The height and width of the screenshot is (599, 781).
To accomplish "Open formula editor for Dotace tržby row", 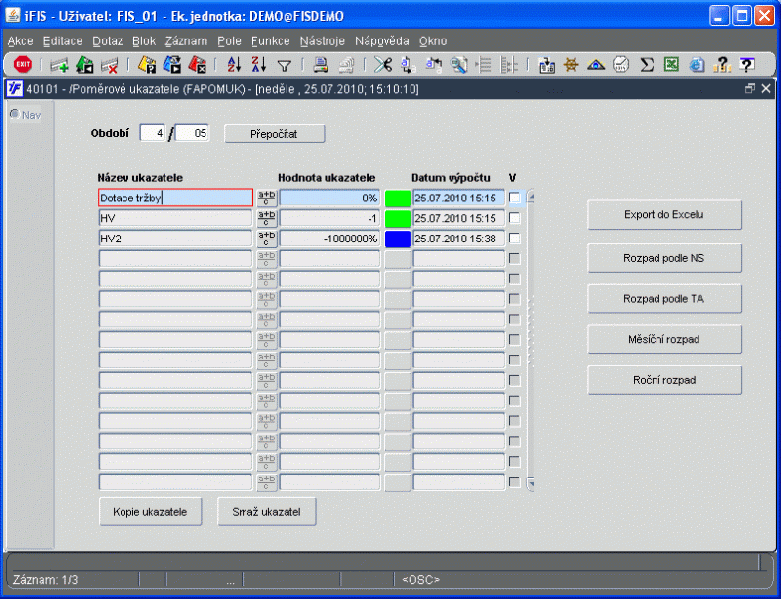I will click(266, 198).
